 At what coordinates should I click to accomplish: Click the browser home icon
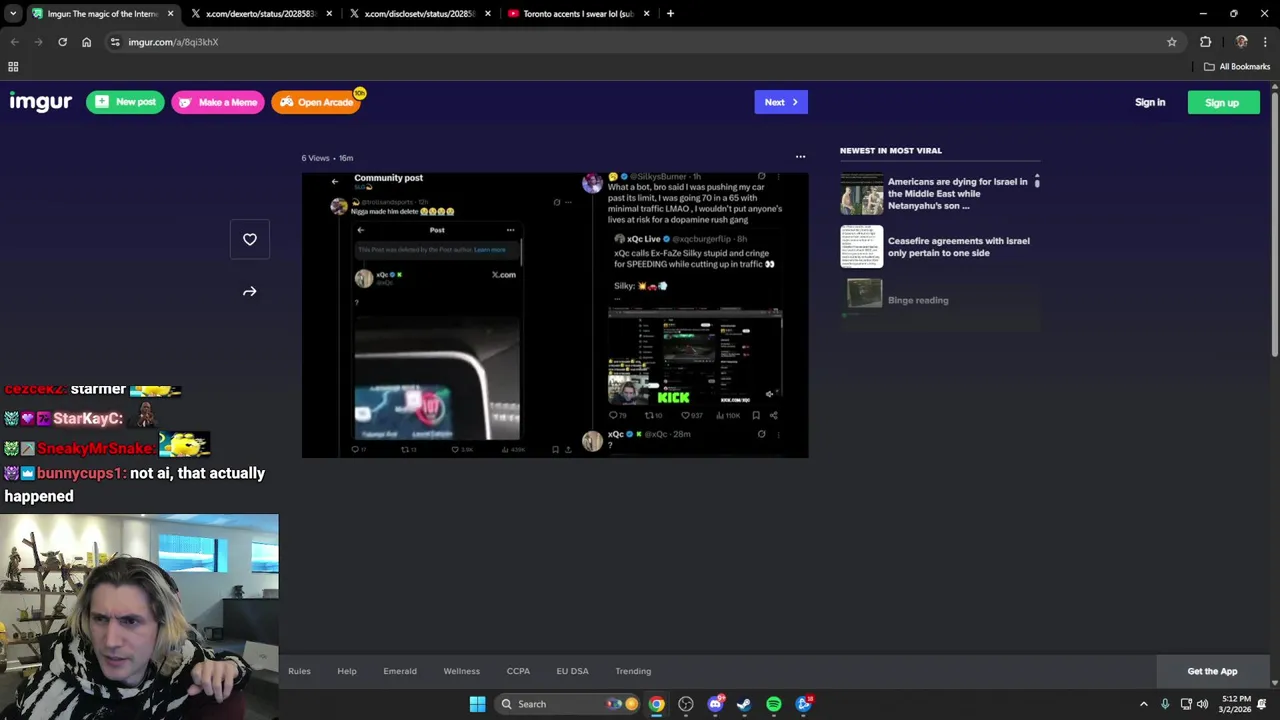[86, 42]
